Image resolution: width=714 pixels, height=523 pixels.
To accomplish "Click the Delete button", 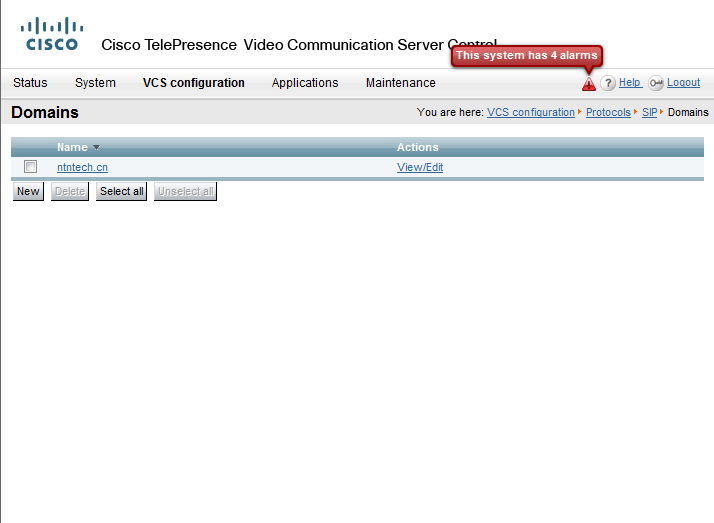I will coord(70,191).
